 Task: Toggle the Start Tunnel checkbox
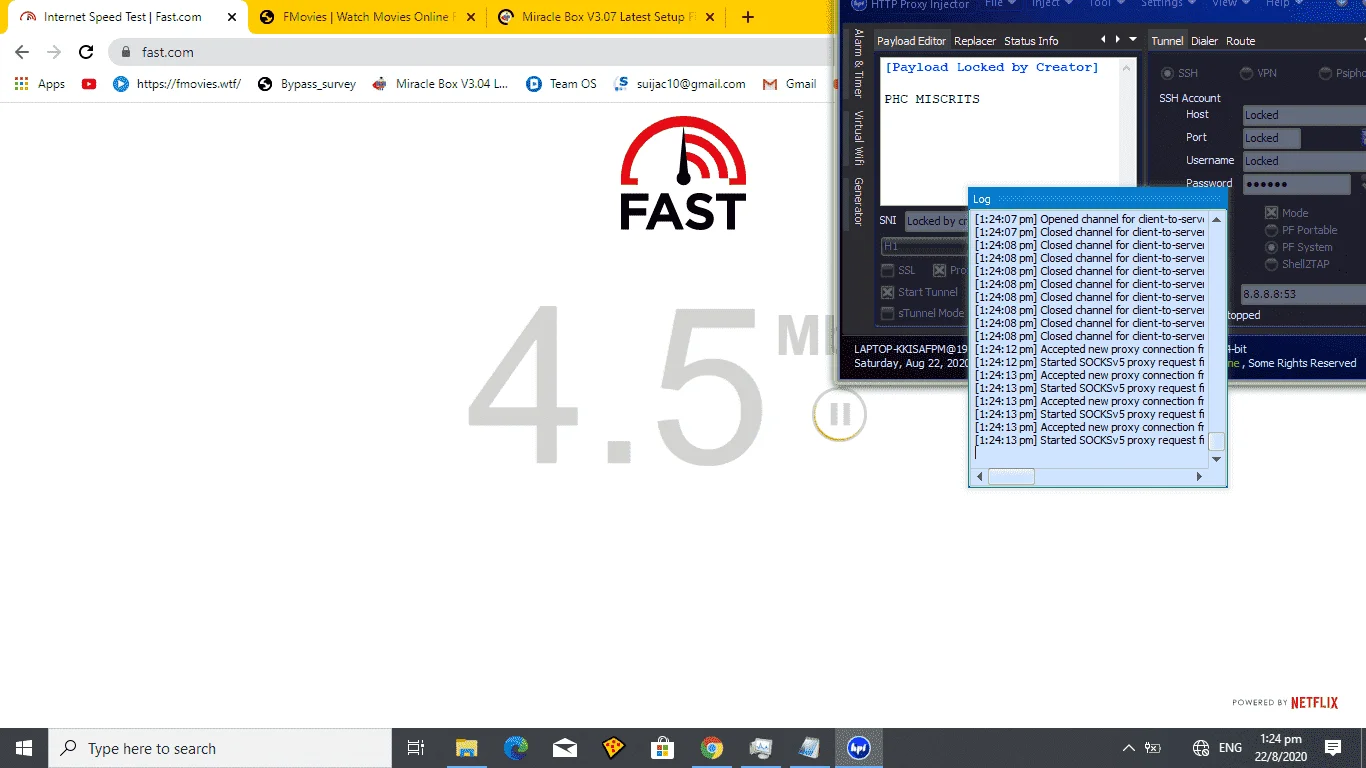pos(888,292)
